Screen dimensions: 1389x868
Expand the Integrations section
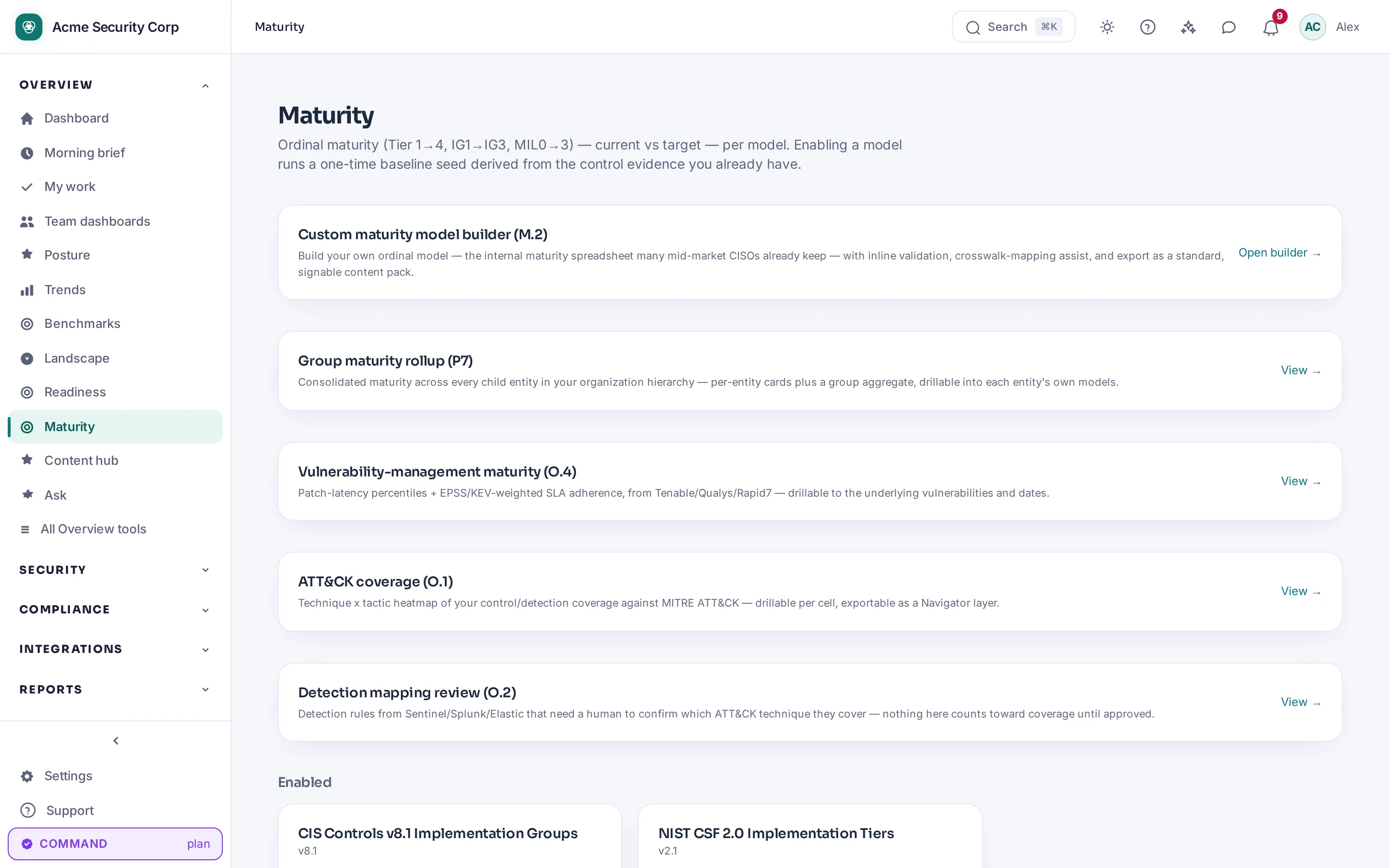point(115,649)
